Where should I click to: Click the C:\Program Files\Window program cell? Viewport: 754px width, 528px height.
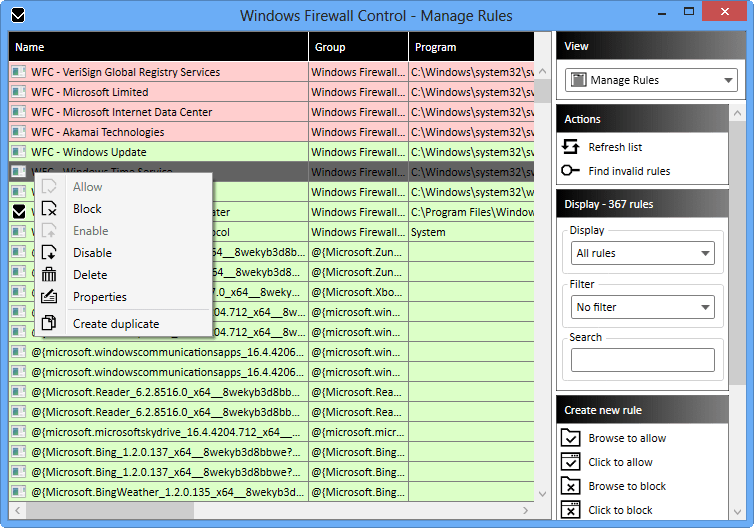pyautogui.click(x=471, y=212)
